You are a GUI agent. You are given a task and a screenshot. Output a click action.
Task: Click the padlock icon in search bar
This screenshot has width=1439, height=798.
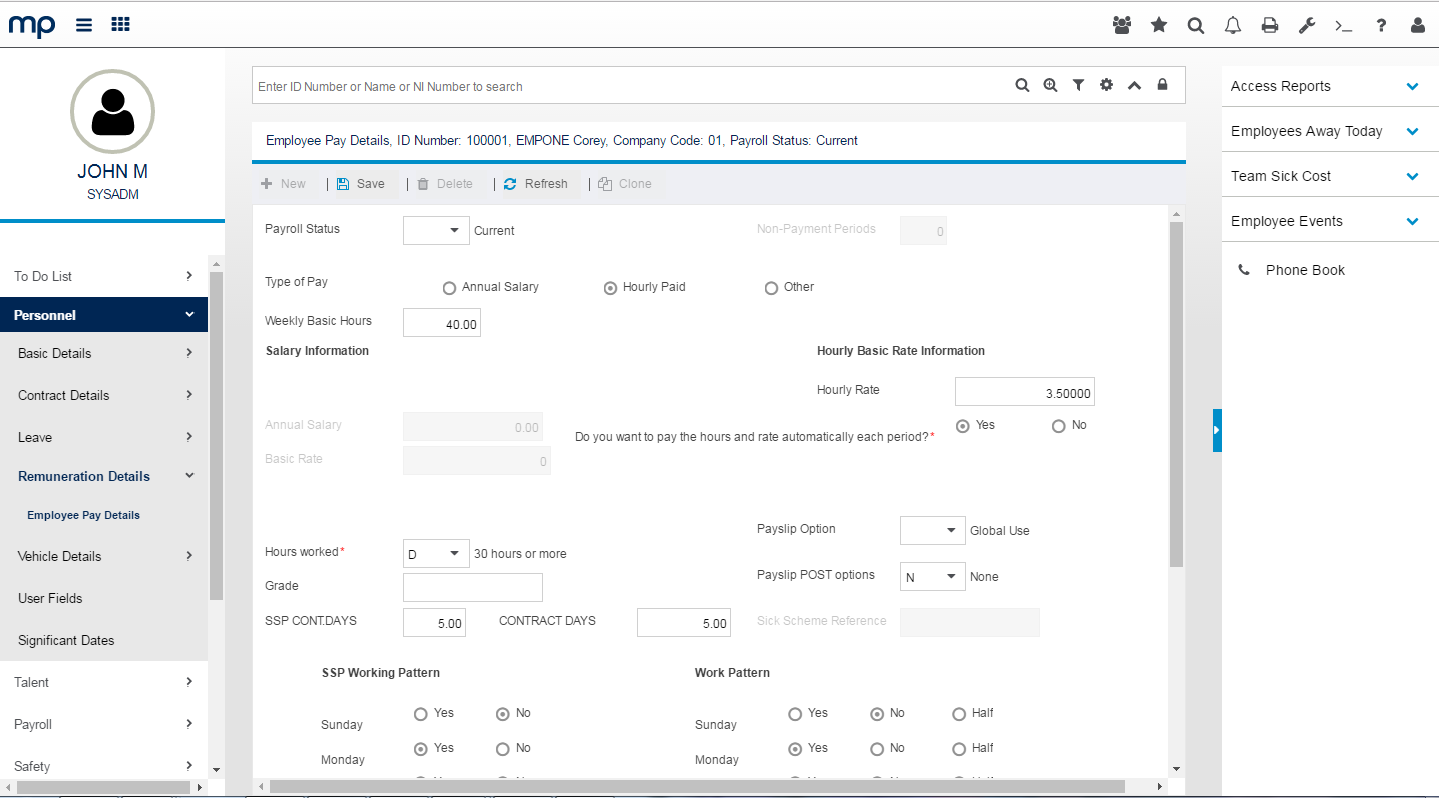1162,86
